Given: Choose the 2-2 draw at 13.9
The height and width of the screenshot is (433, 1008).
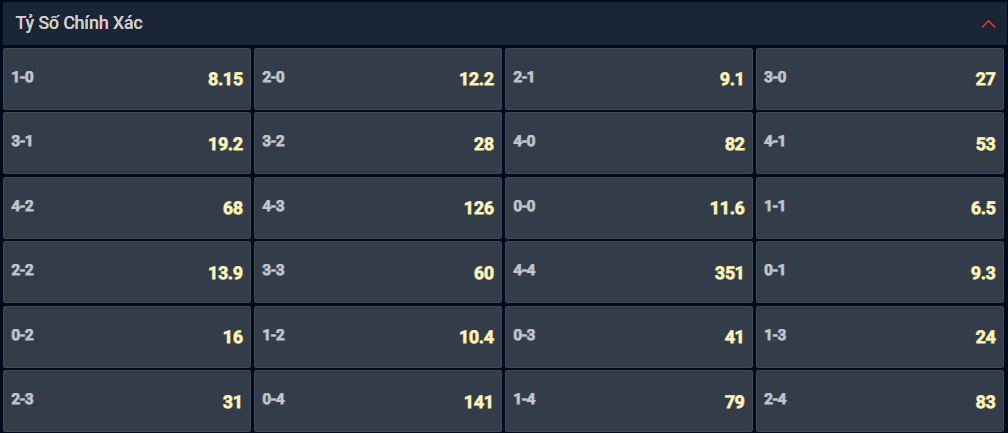Looking at the screenshot, I should [x=127, y=272].
